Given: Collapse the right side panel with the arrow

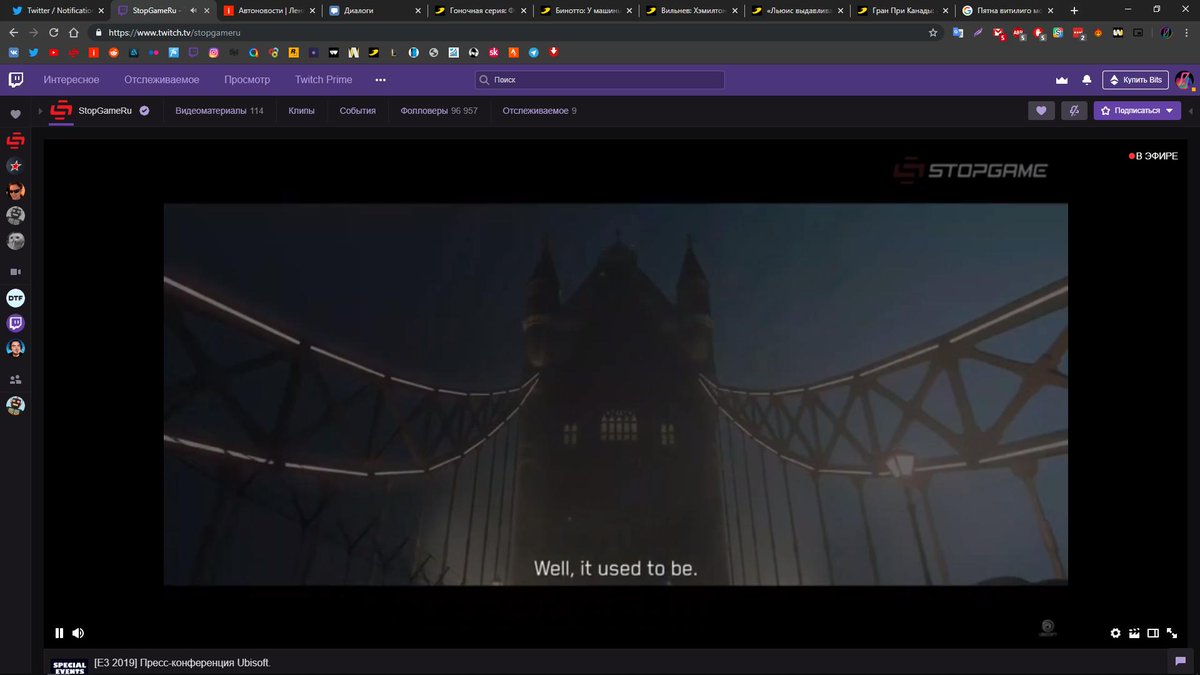Looking at the screenshot, I should coord(1189,110).
